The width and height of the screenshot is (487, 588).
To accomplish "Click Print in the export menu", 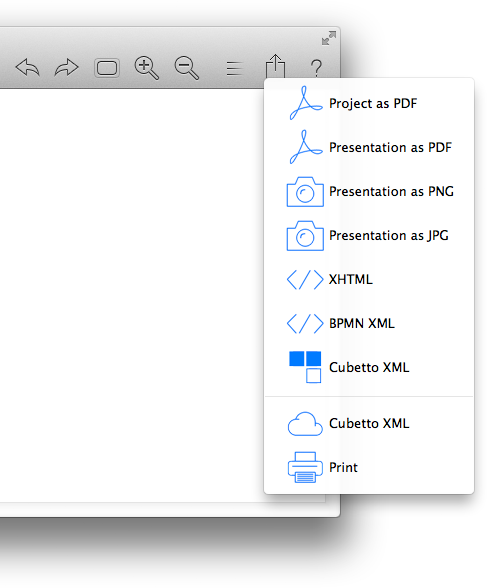I will pos(369,467).
